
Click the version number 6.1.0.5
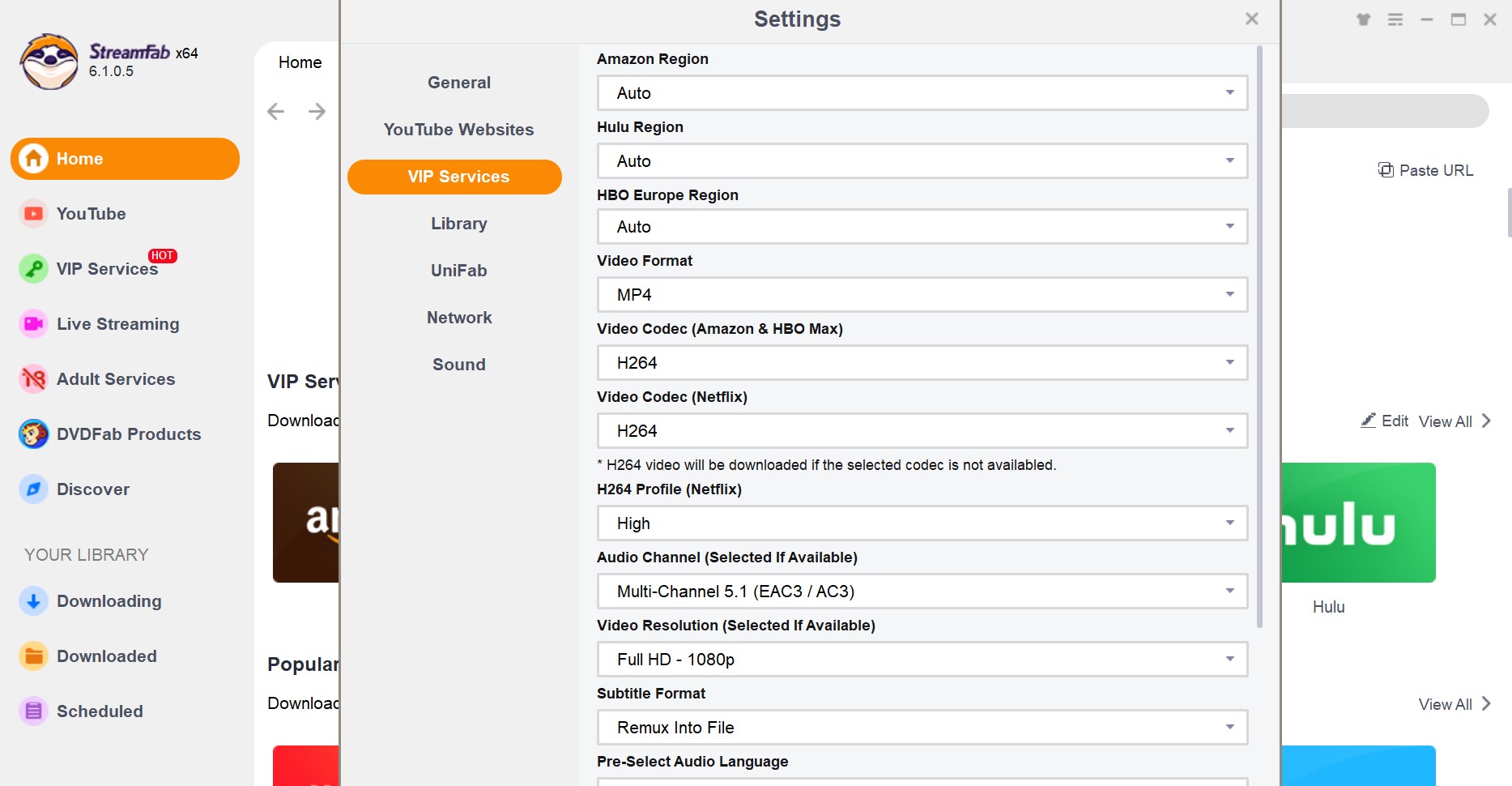click(111, 71)
